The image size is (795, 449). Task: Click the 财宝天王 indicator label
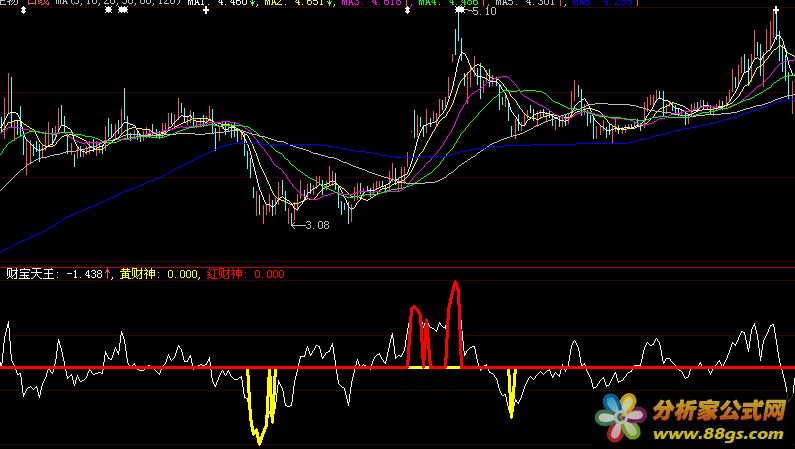(31, 273)
